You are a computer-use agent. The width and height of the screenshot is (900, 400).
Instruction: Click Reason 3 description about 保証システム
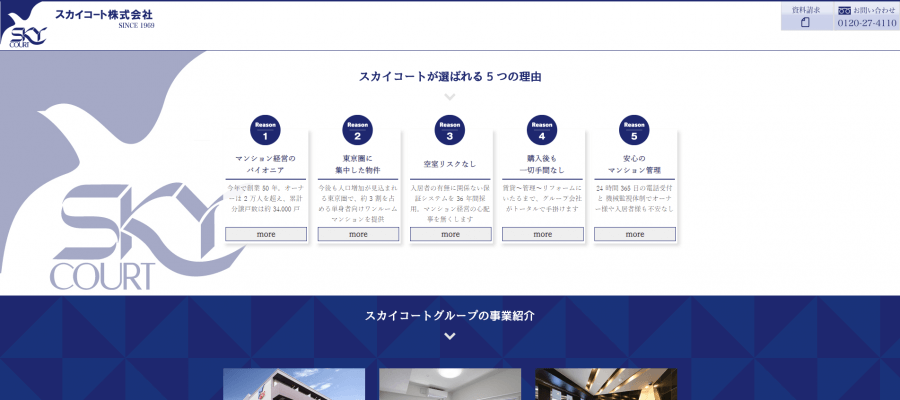click(x=450, y=203)
